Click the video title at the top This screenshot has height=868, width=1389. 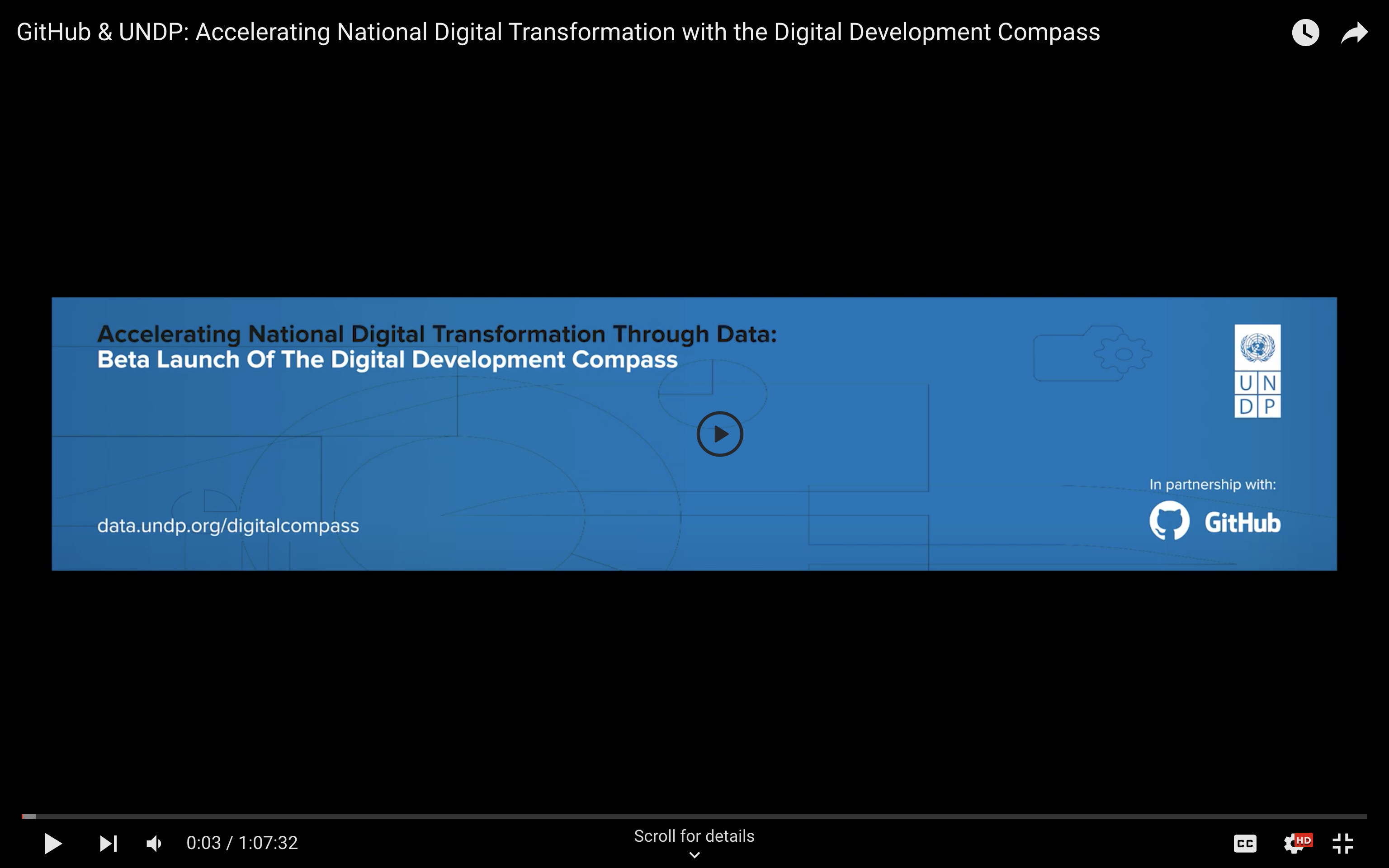coord(558,32)
